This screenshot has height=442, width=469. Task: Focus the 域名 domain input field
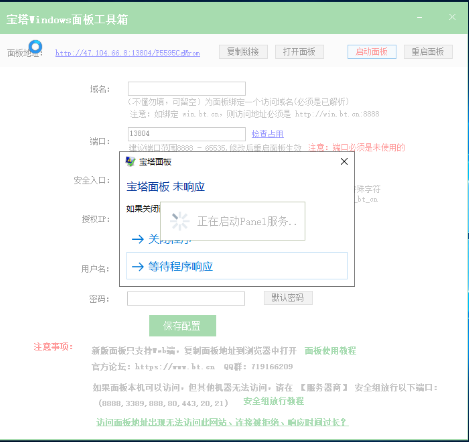point(187,89)
